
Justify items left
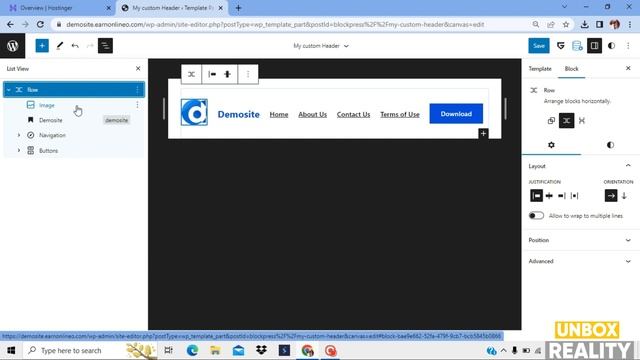pos(536,196)
